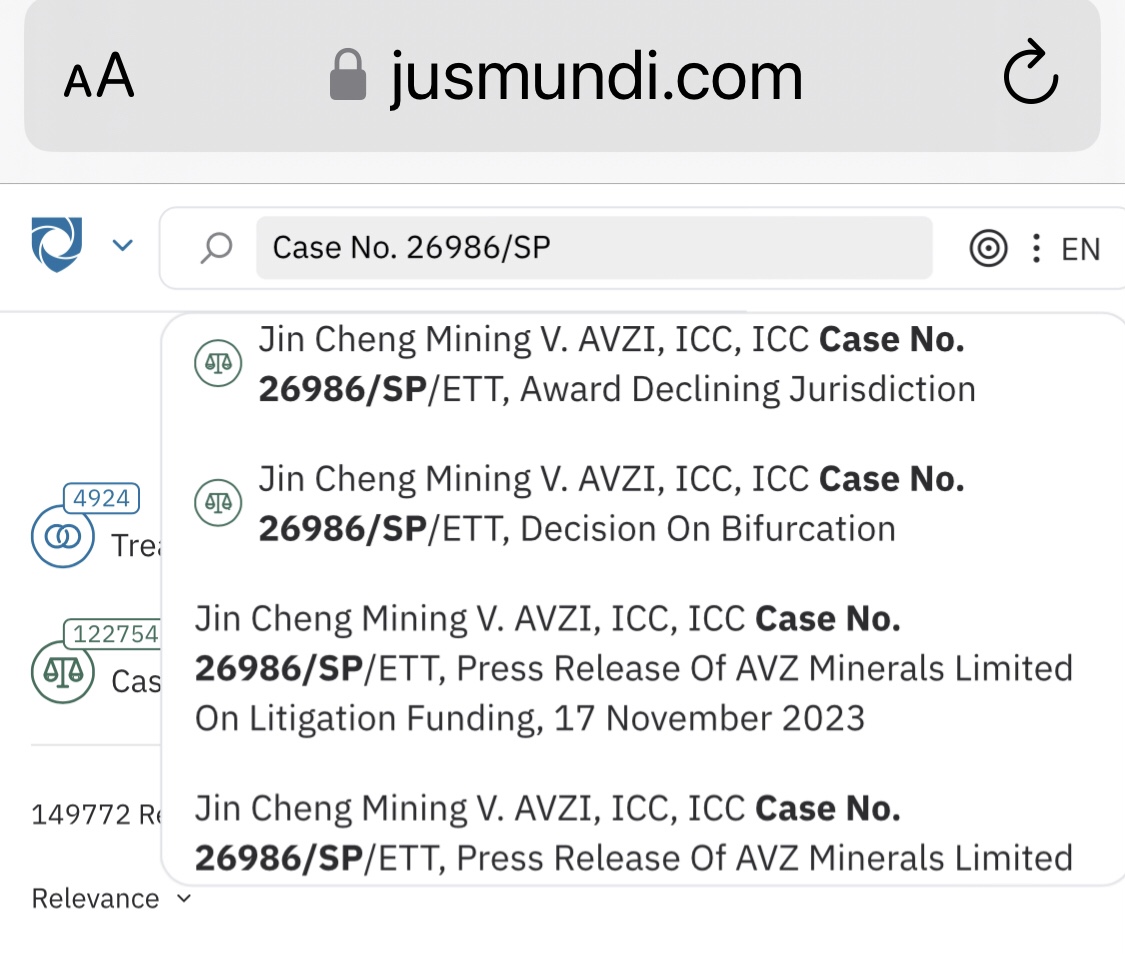The width and height of the screenshot is (1125, 954).
Task: Click scales icon beside Award Declining Jurisdiction
Action: pos(217,364)
